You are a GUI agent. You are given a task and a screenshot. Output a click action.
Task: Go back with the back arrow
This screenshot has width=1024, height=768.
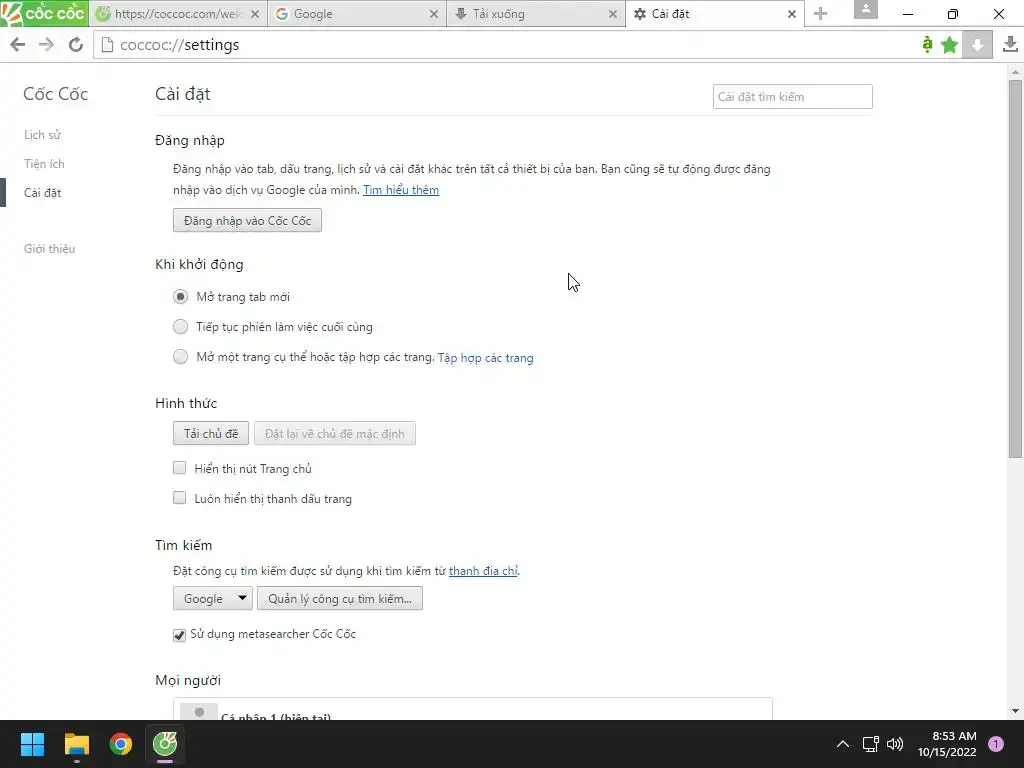(18, 44)
